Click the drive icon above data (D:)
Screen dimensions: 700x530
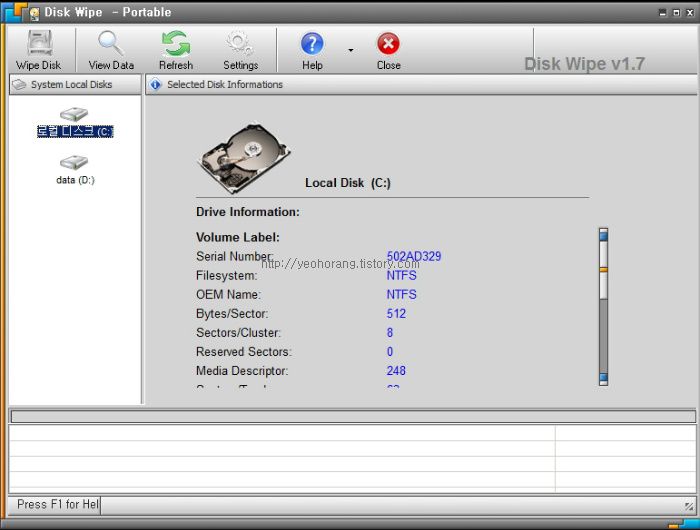(74, 163)
